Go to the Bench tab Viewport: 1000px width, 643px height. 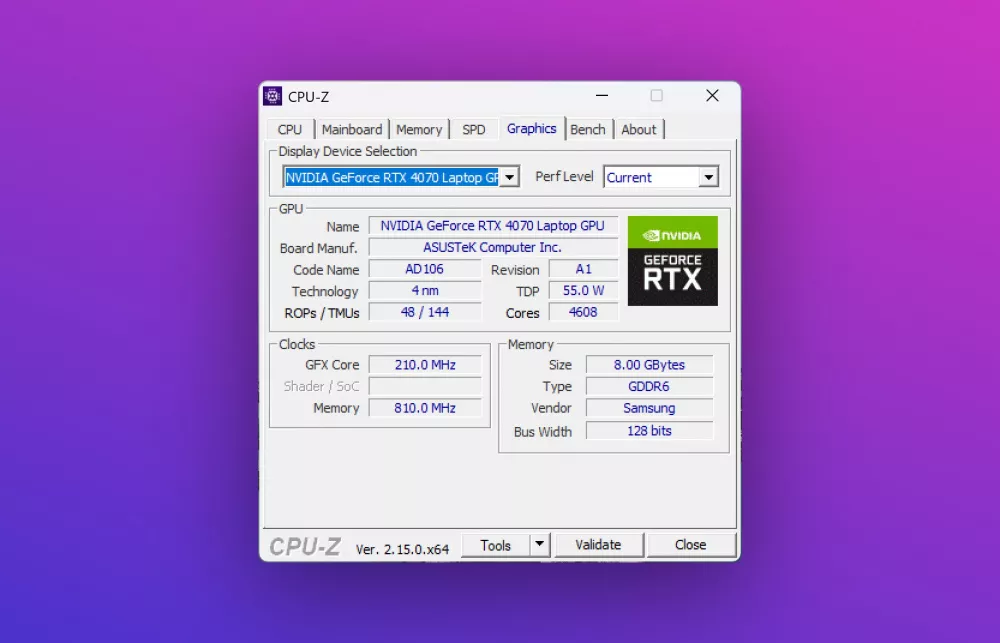click(587, 129)
